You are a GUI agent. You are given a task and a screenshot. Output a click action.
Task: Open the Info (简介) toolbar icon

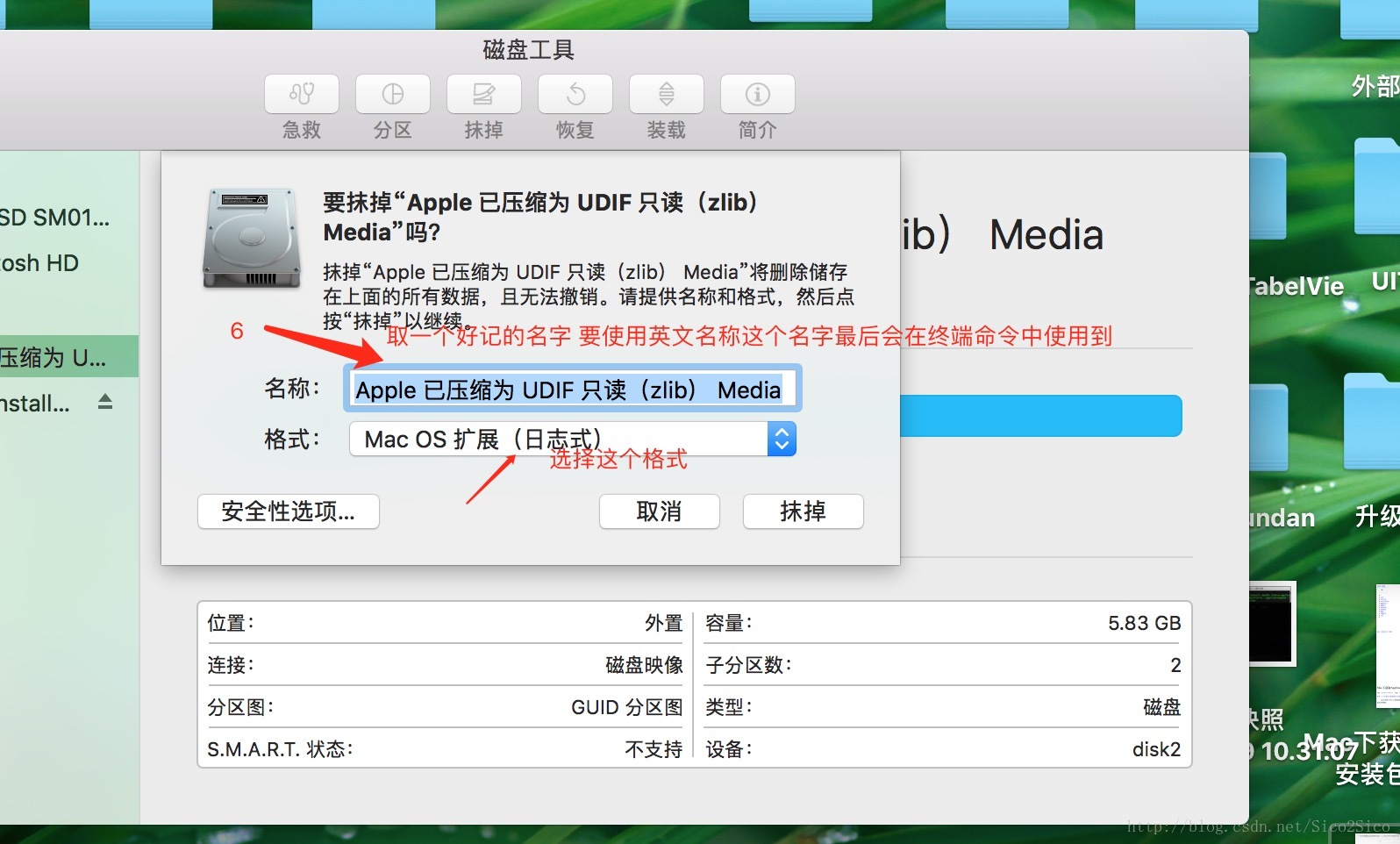tap(758, 94)
